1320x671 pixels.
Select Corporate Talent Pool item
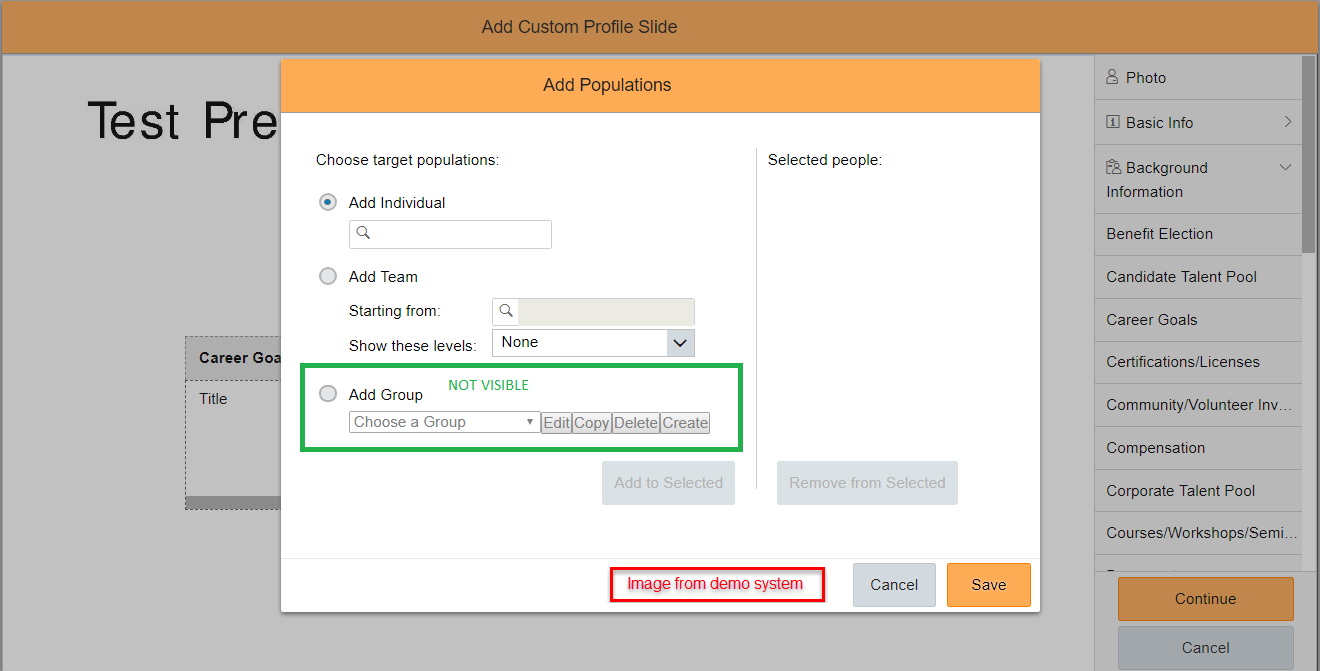coord(1198,491)
